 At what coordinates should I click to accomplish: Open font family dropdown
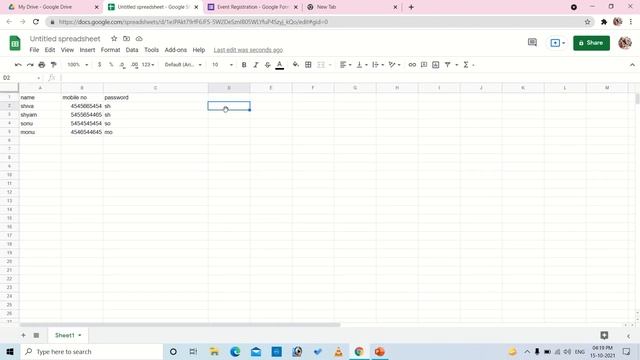click(183, 65)
